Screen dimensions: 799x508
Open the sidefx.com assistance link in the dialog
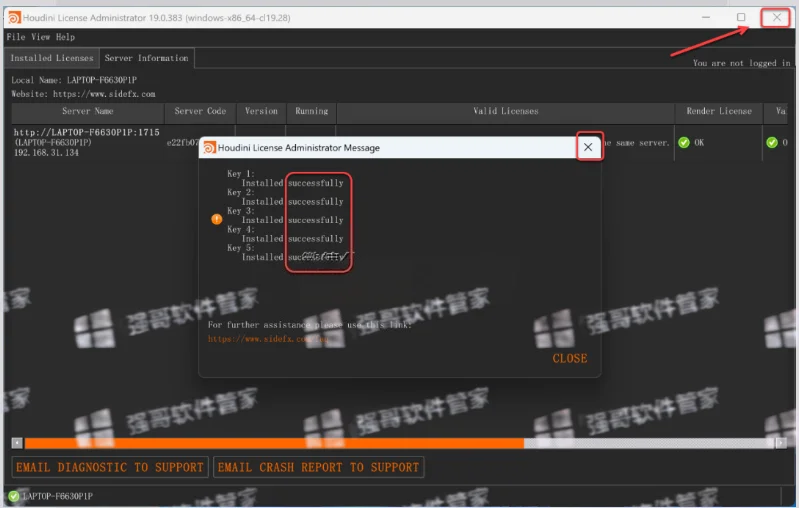268,338
